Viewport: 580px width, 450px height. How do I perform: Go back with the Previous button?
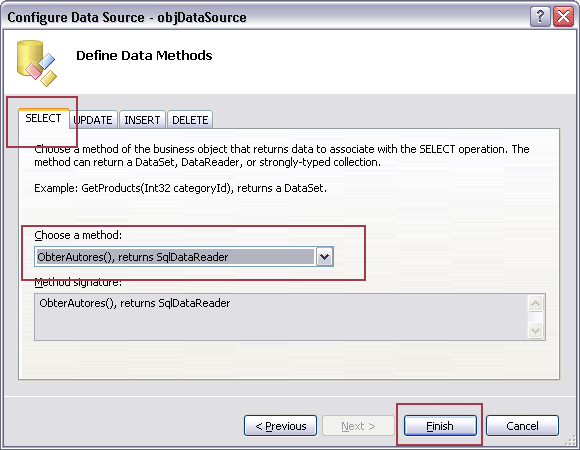(x=280, y=426)
